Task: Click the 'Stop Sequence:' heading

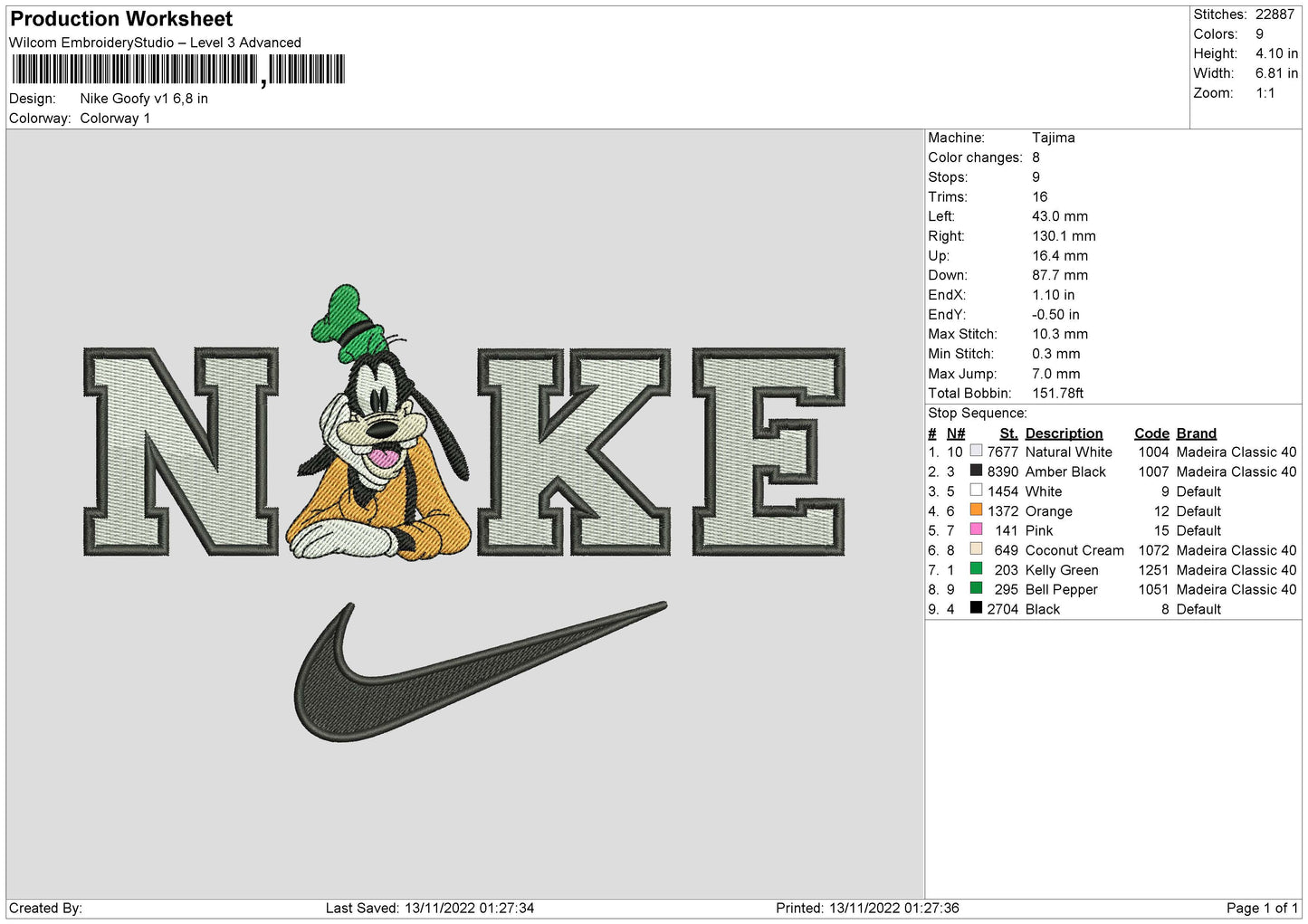Action: tap(978, 414)
